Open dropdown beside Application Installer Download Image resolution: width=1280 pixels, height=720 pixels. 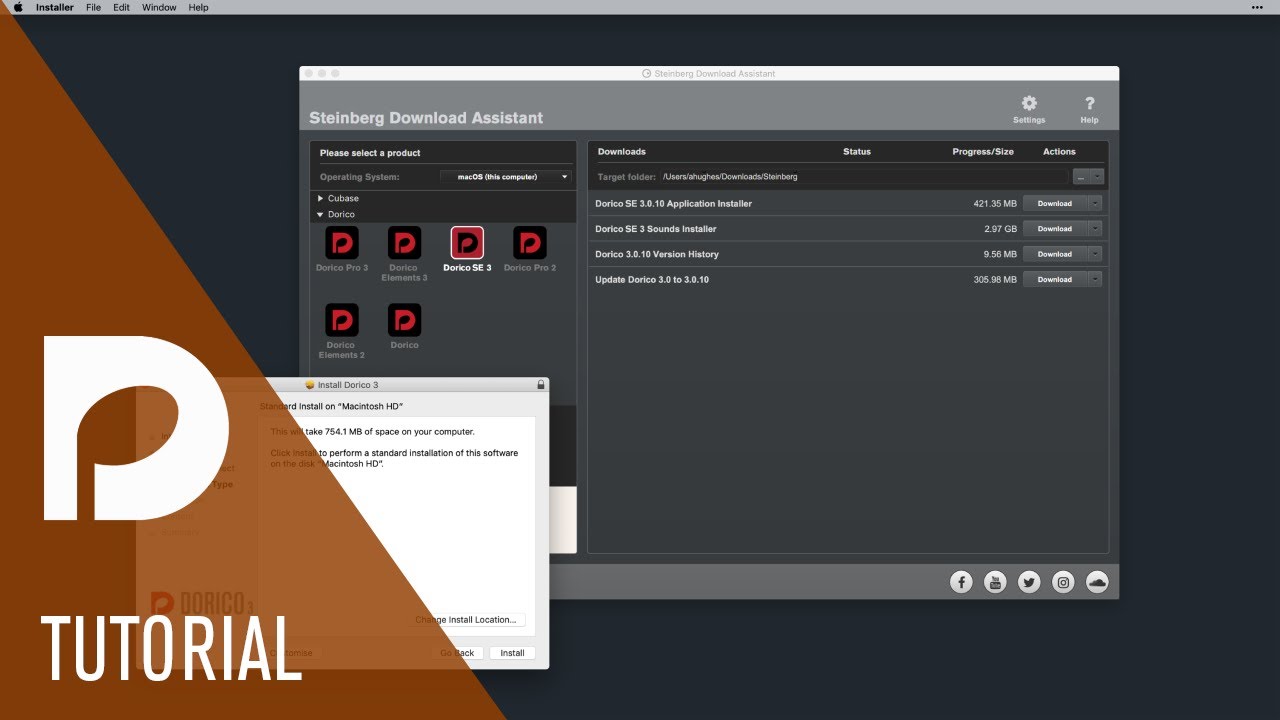(x=1095, y=203)
